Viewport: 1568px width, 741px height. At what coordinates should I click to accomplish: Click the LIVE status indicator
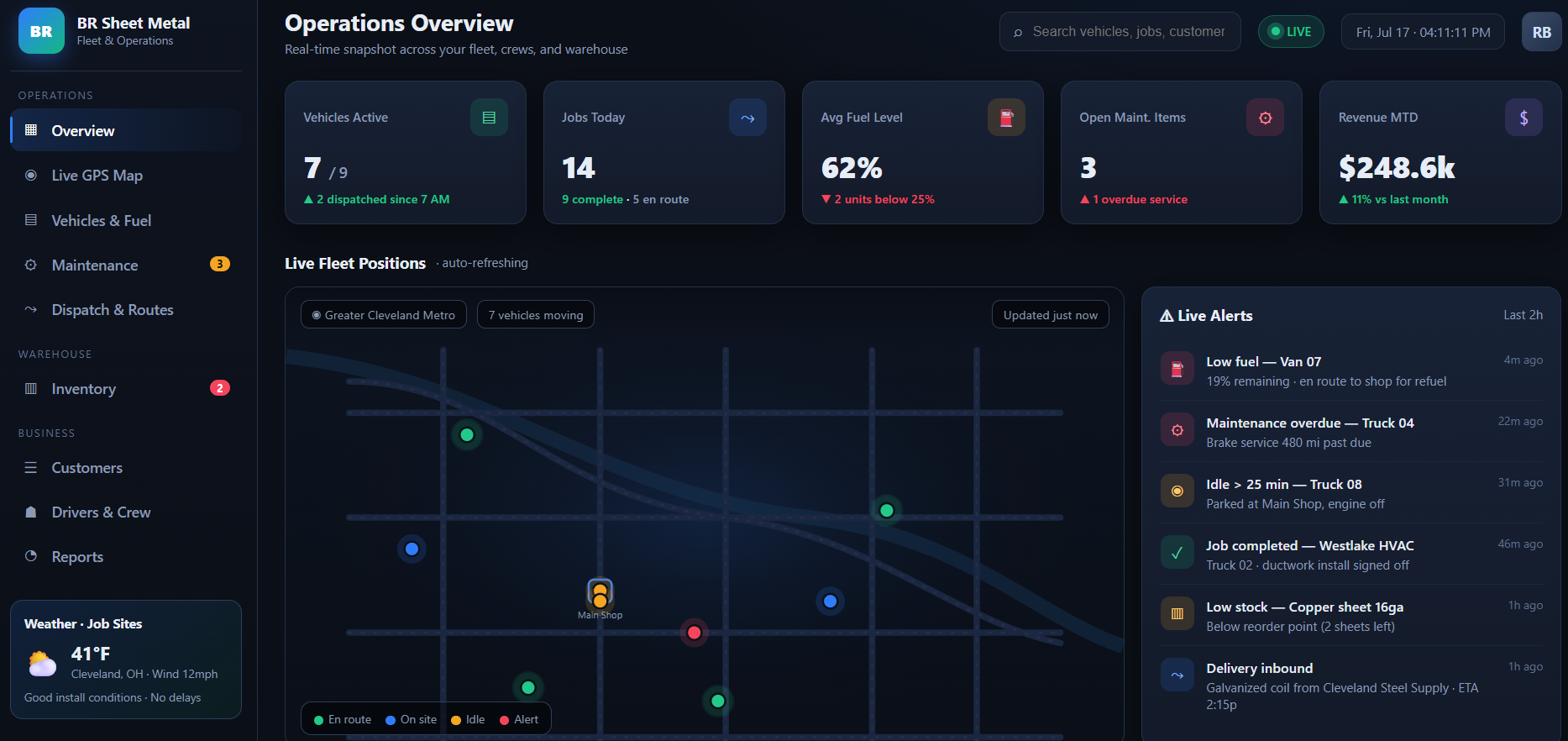1291,32
